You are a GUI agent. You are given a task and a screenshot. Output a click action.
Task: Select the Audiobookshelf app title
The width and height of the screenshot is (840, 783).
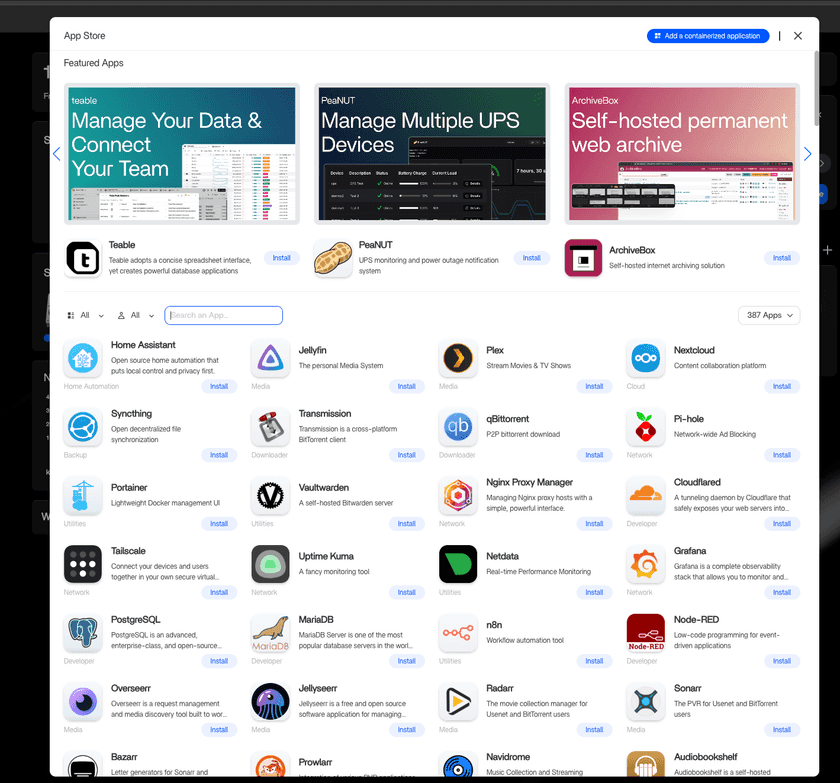pos(706,757)
